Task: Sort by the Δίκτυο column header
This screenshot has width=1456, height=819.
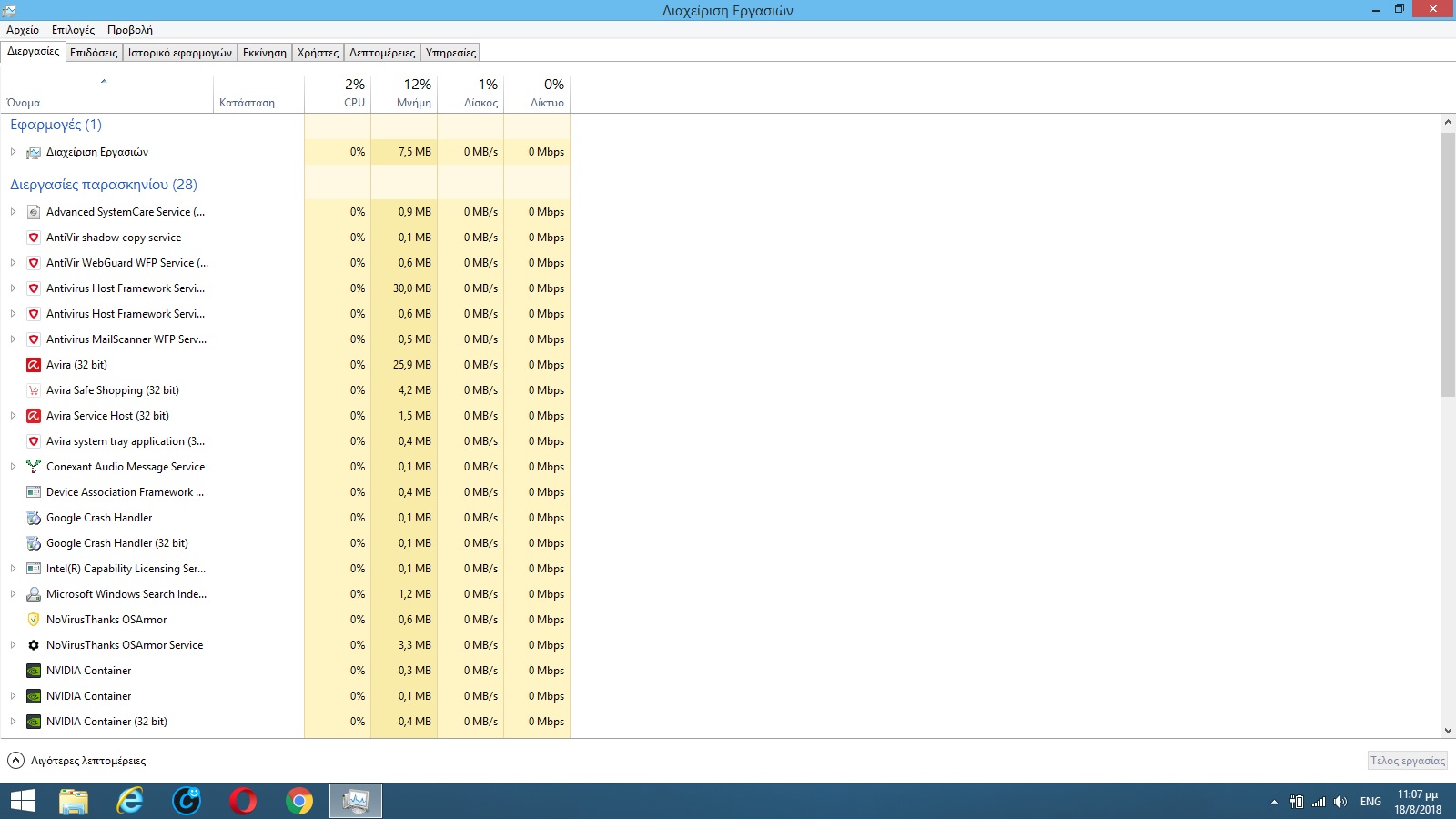Action: (537, 92)
